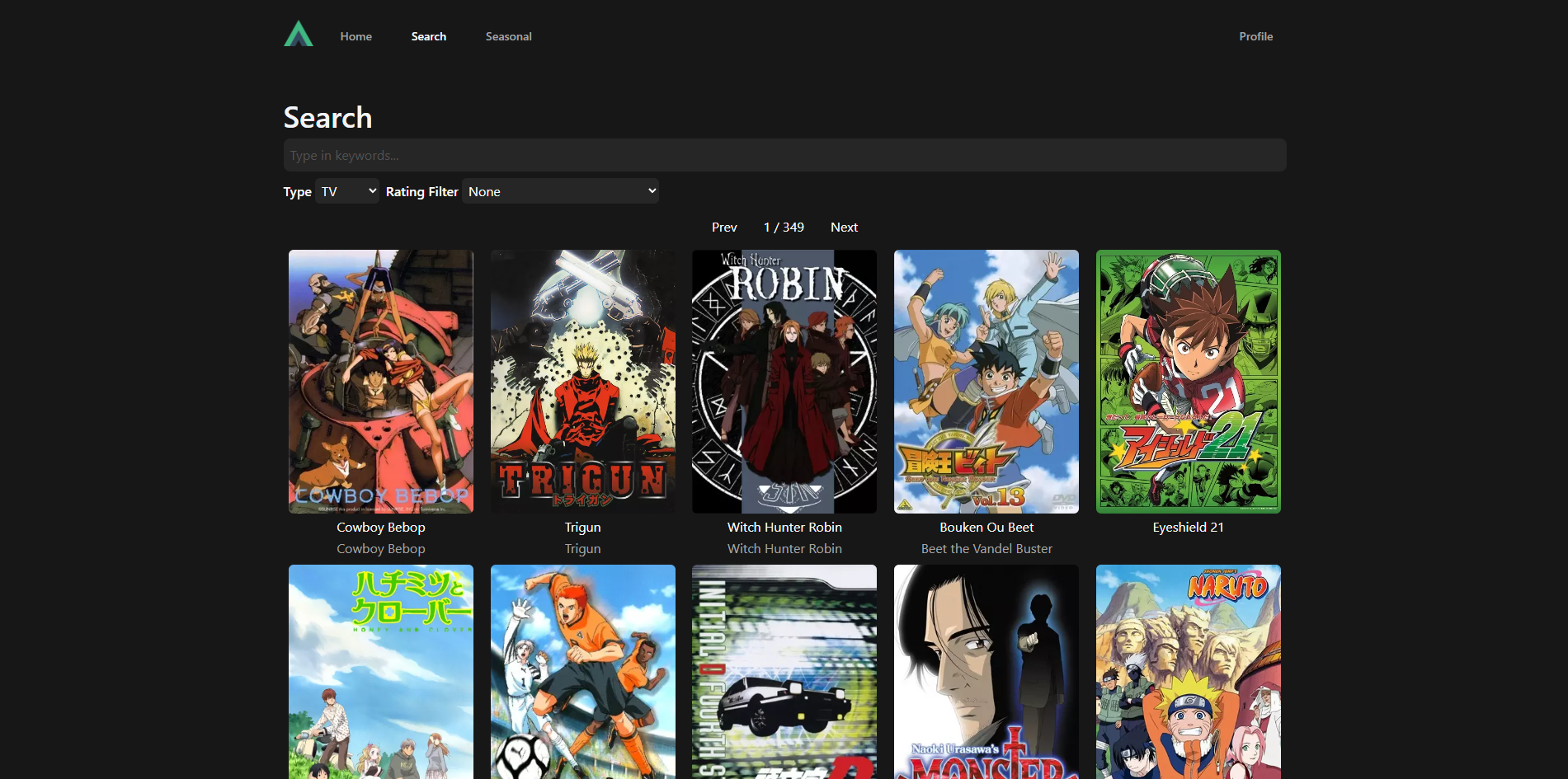Screen dimensions: 1568x779
Task: Click the white Trigun title text
Action: [x=582, y=528]
